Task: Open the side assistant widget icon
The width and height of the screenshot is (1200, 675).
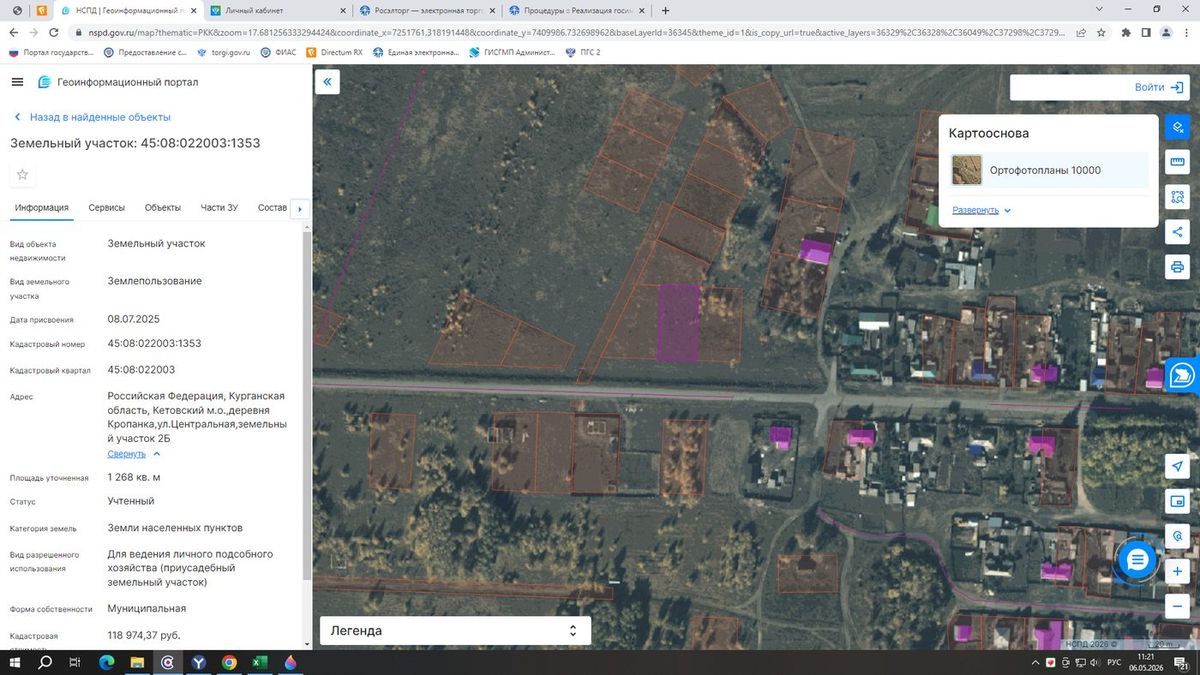Action: pos(1183,375)
